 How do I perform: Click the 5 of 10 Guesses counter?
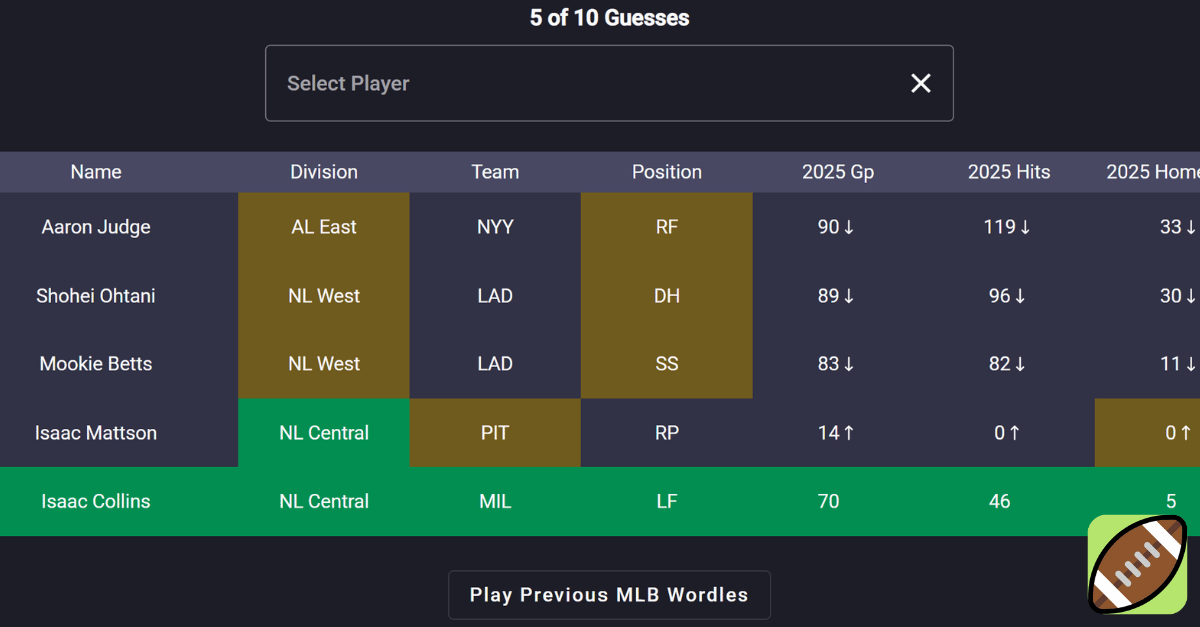coord(609,18)
